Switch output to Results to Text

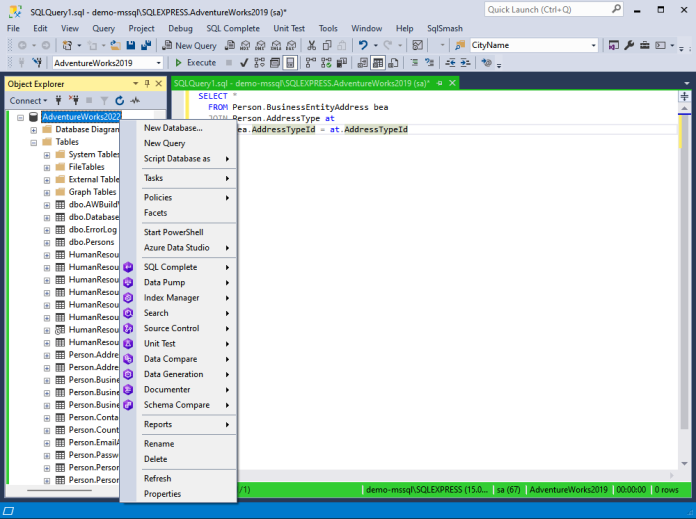[x=363, y=63]
